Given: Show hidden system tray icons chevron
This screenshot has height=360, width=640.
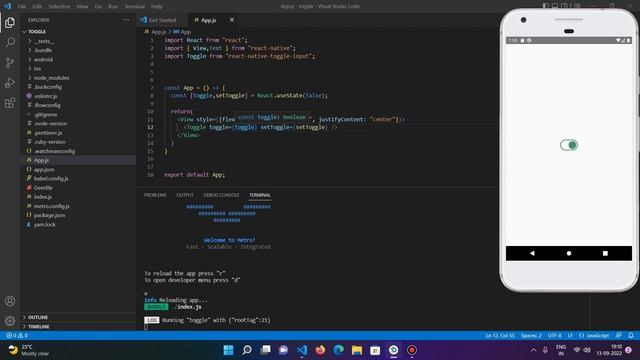Looking at the screenshot, I should tap(533, 350).
